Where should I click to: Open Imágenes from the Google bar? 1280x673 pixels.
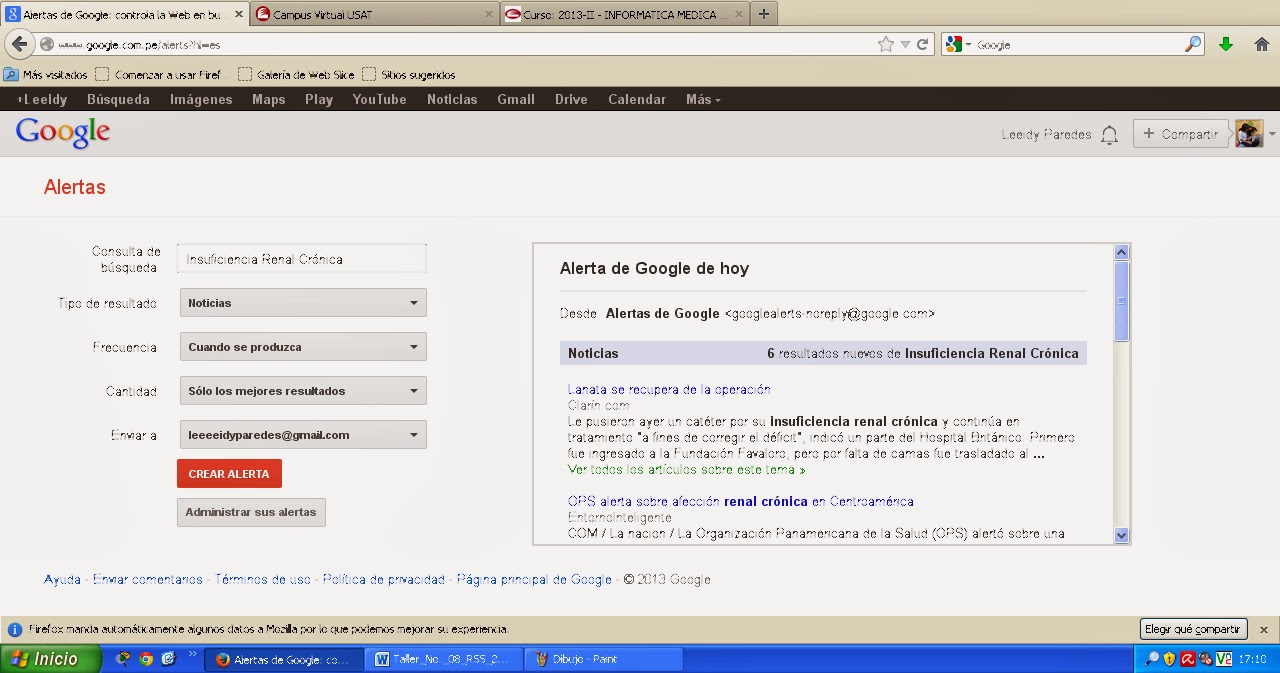pyautogui.click(x=201, y=100)
